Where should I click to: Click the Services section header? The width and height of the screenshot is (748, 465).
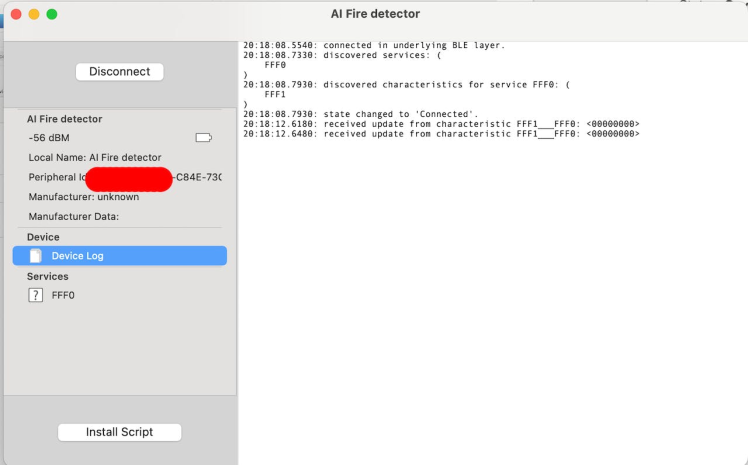47,277
